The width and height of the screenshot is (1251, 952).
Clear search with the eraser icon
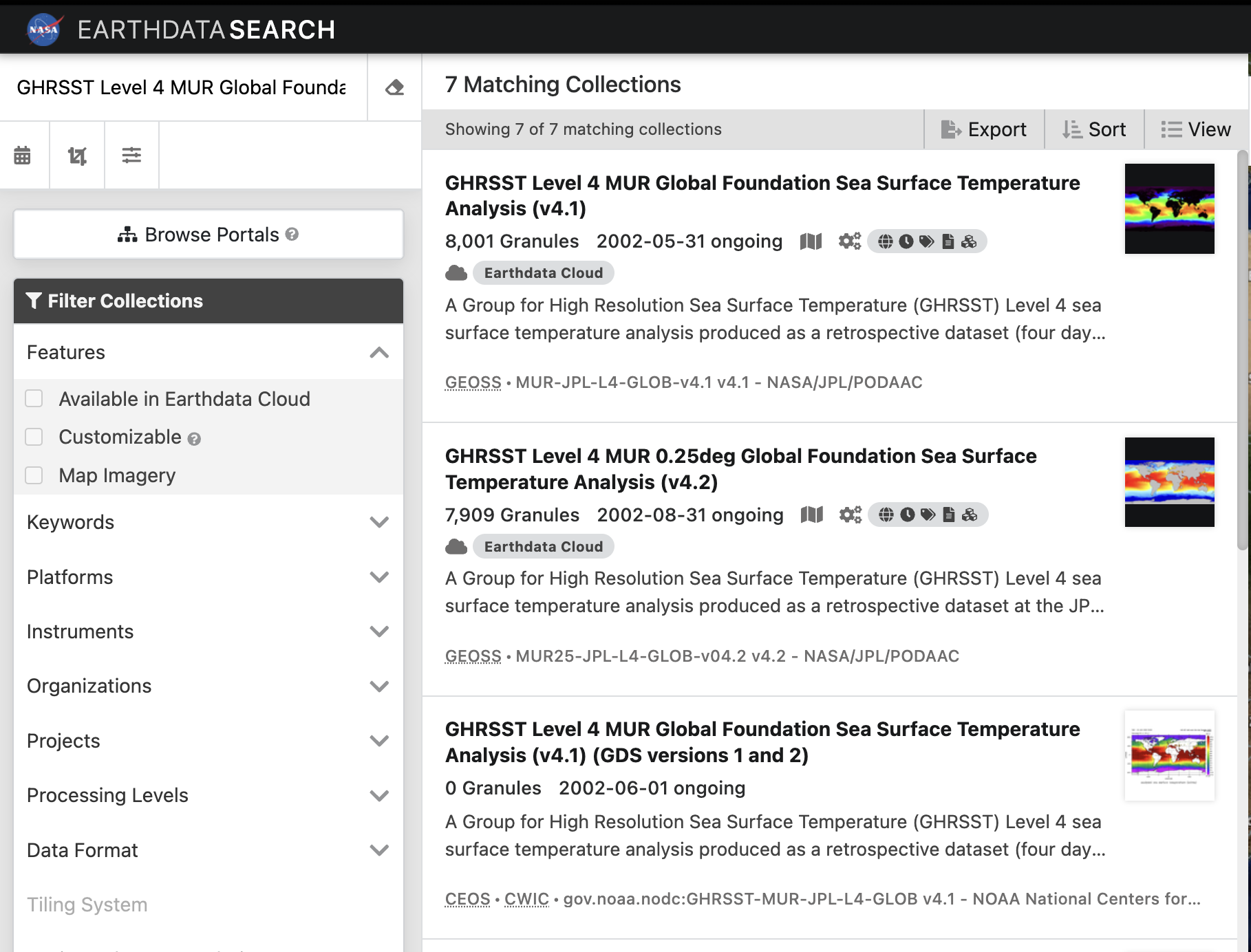[394, 87]
